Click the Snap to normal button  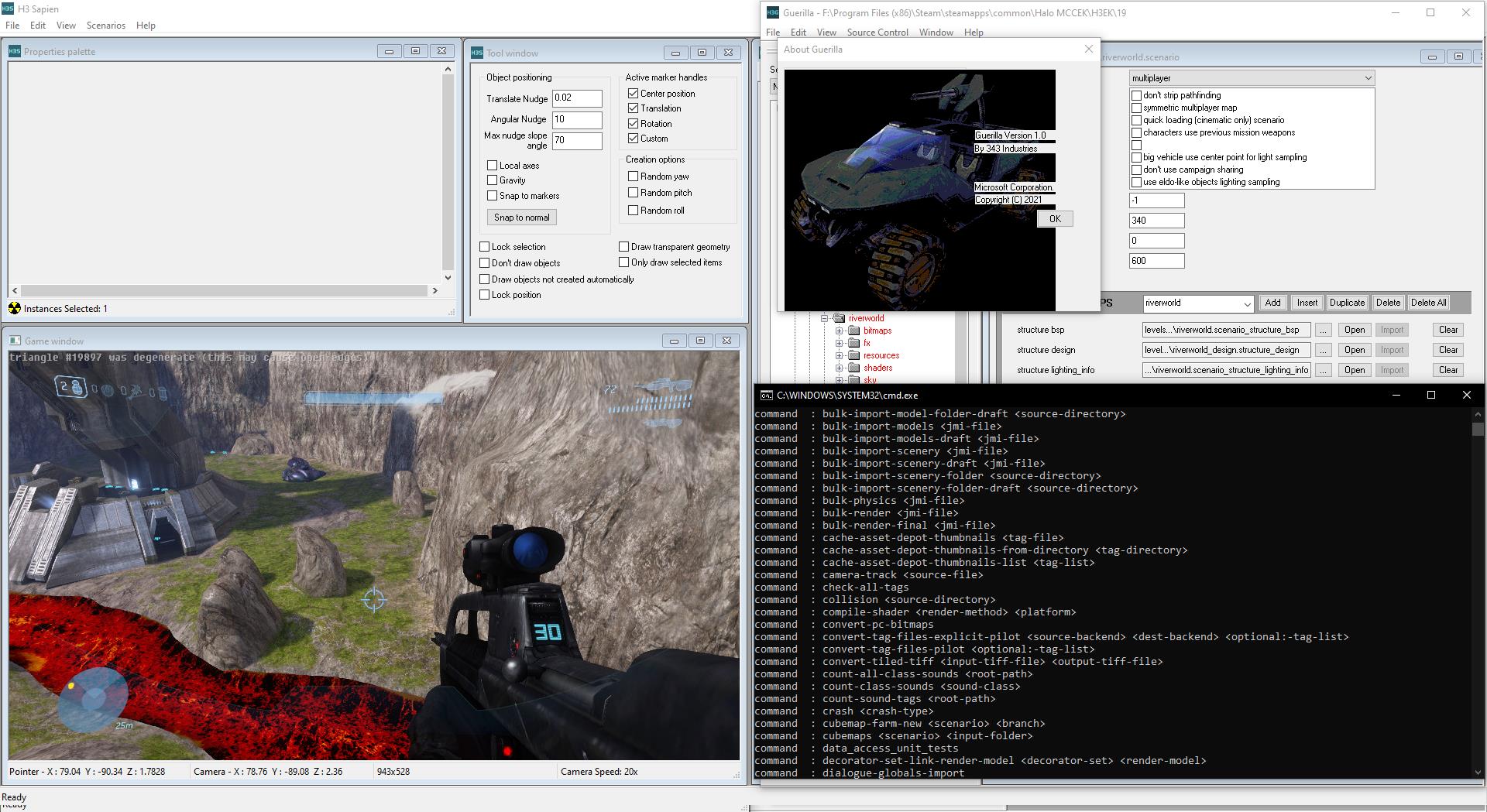(522, 218)
